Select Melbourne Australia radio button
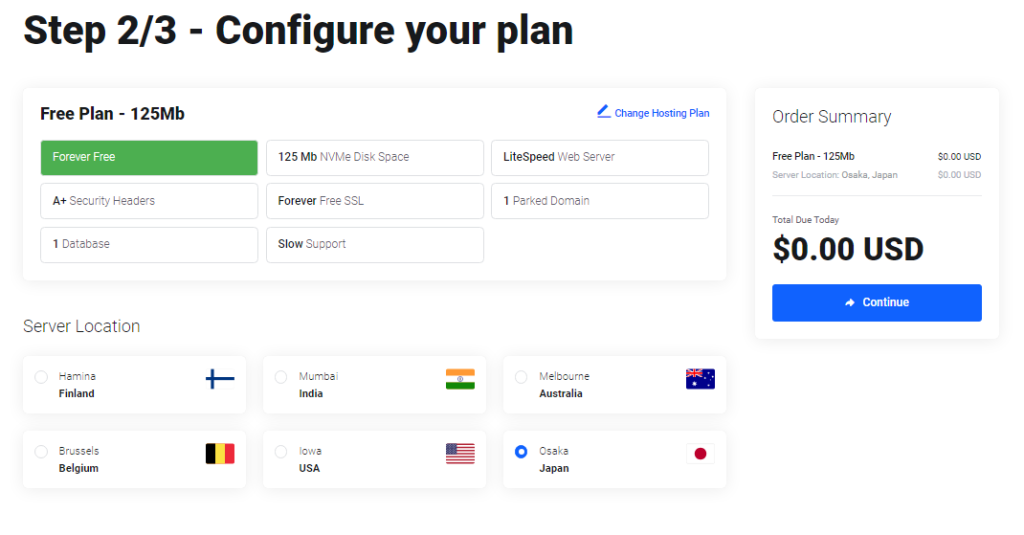This screenshot has height=535, width=1024. 521,377
